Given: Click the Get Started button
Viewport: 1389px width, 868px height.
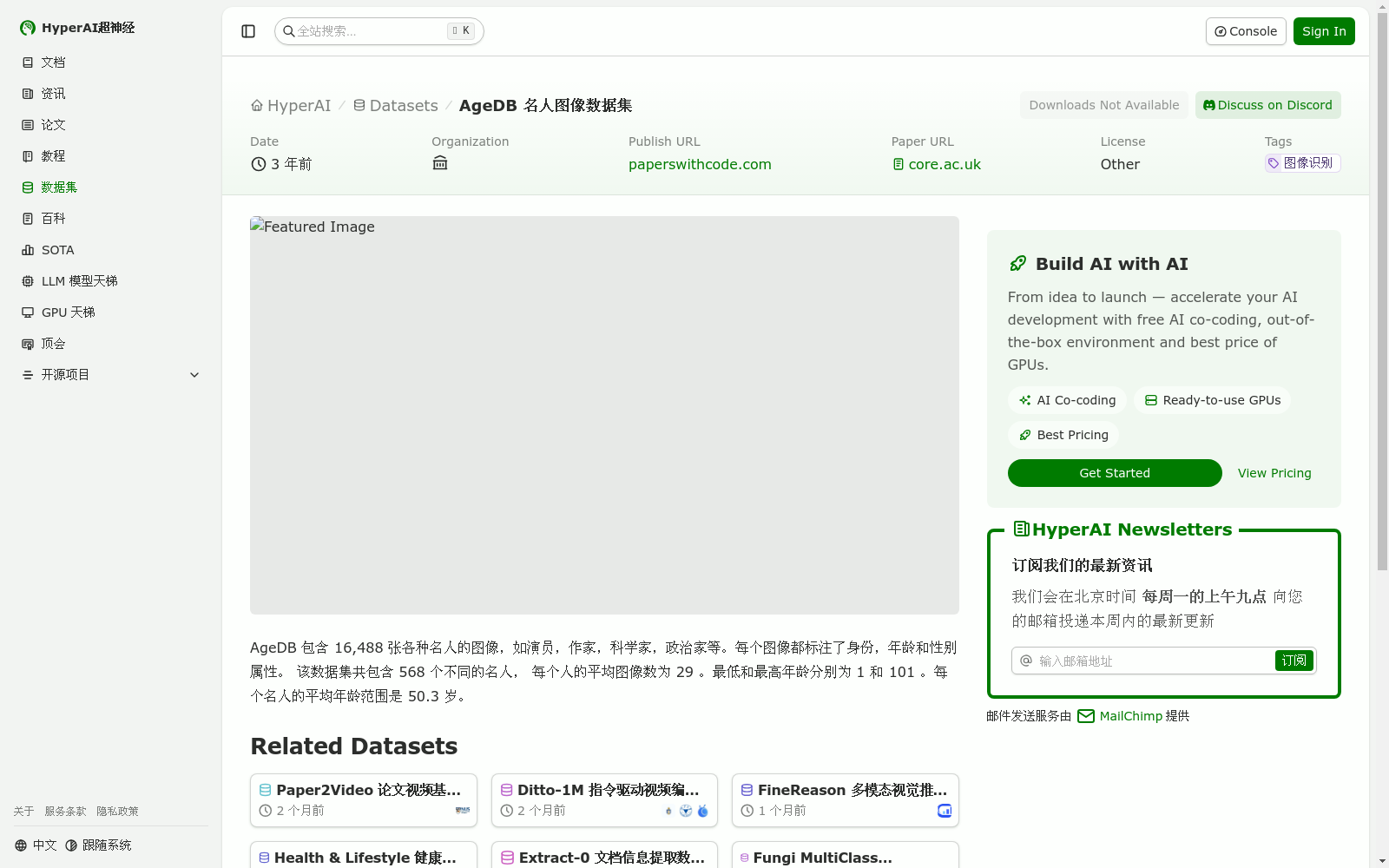Looking at the screenshot, I should [1115, 473].
